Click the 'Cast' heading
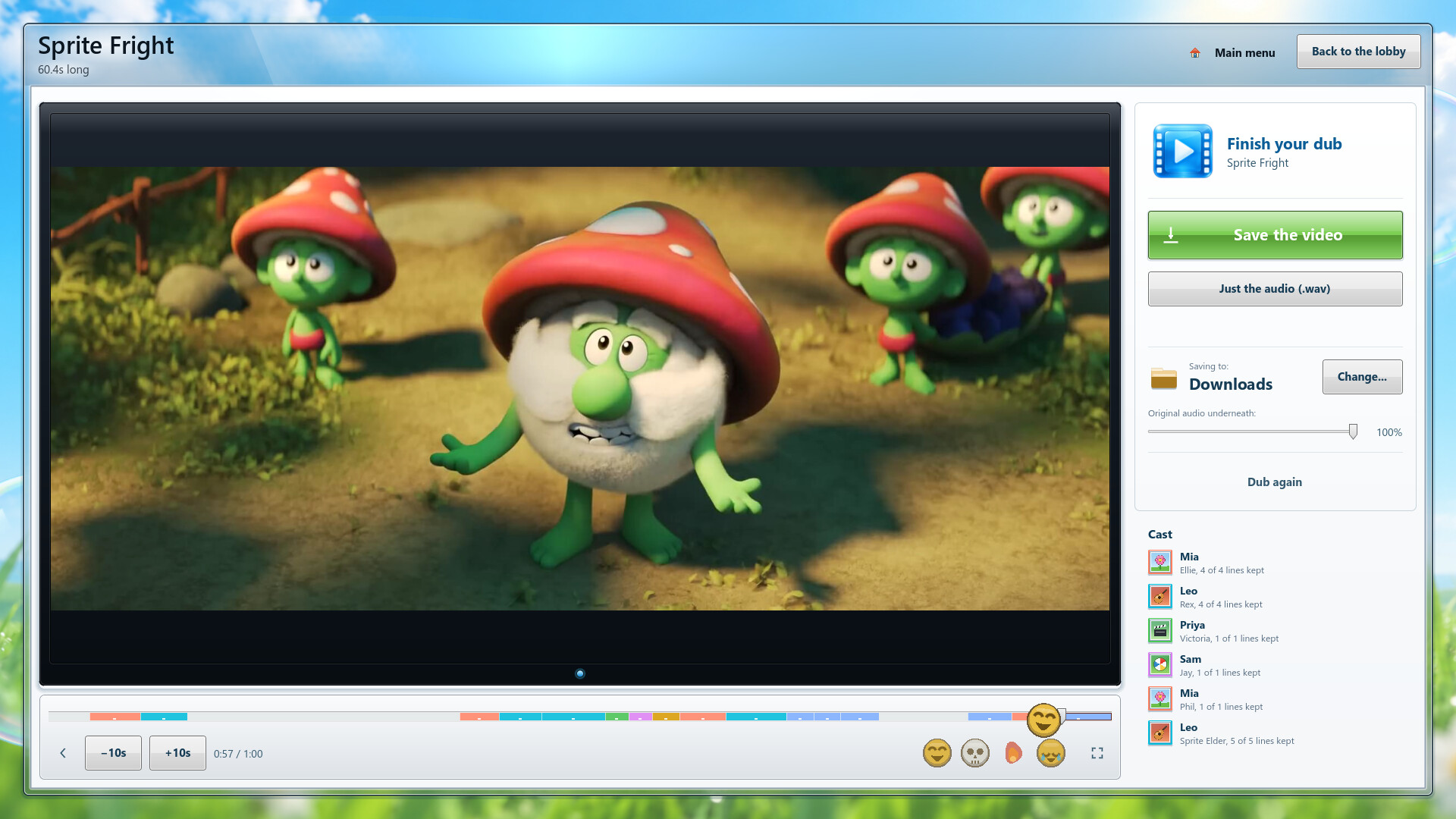1456x819 pixels. pyautogui.click(x=1160, y=535)
